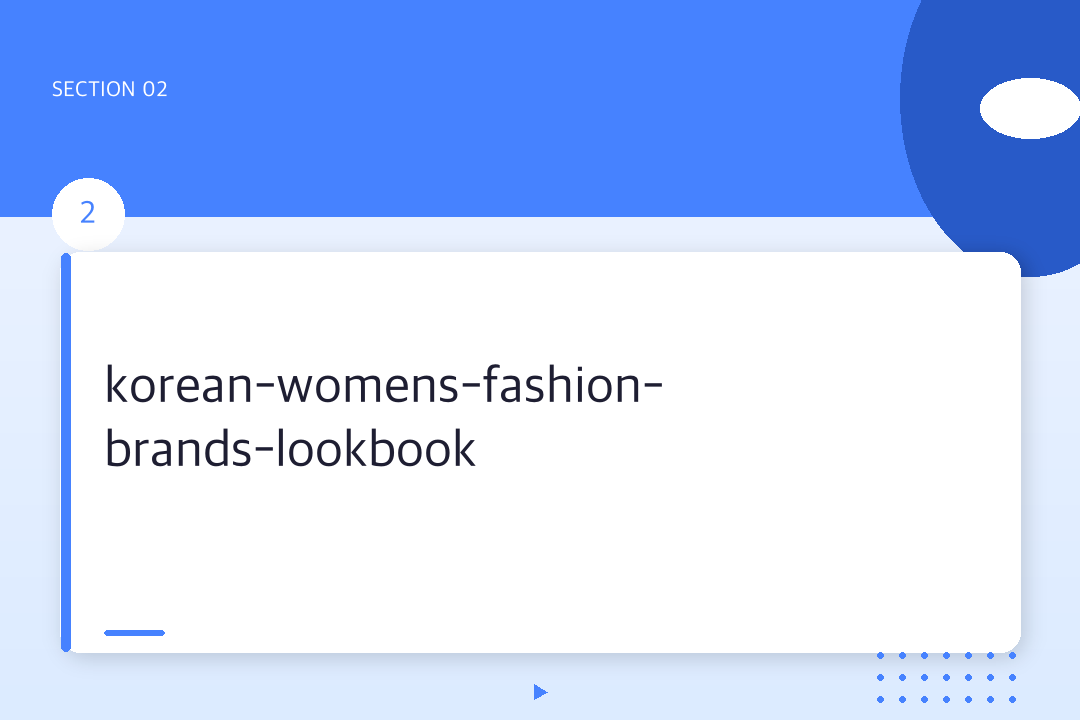Select the SECTION 02 label
This screenshot has width=1080, height=720.
tap(110, 88)
